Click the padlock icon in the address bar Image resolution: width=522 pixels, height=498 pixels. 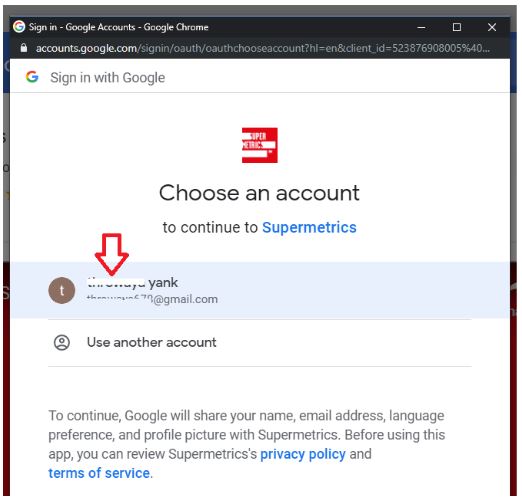[x=24, y=48]
